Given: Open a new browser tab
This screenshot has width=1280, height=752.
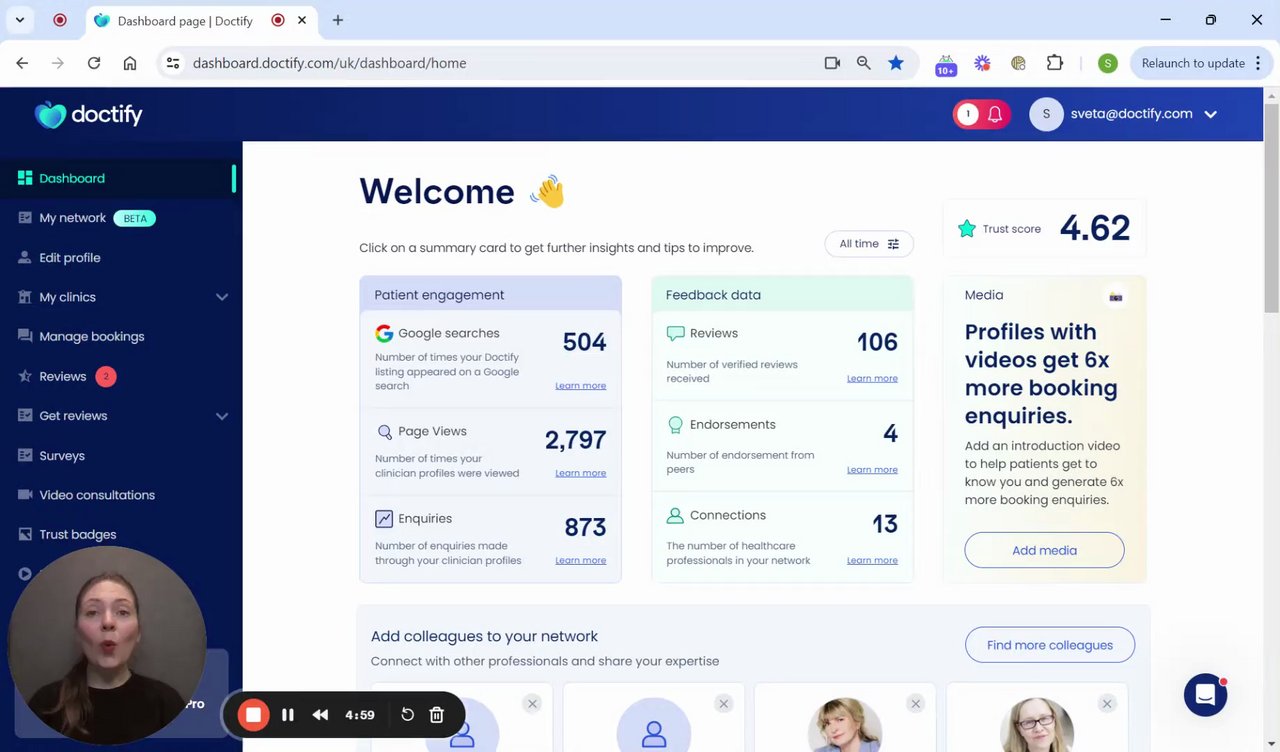Looking at the screenshot, I should [x=338, y=20].
